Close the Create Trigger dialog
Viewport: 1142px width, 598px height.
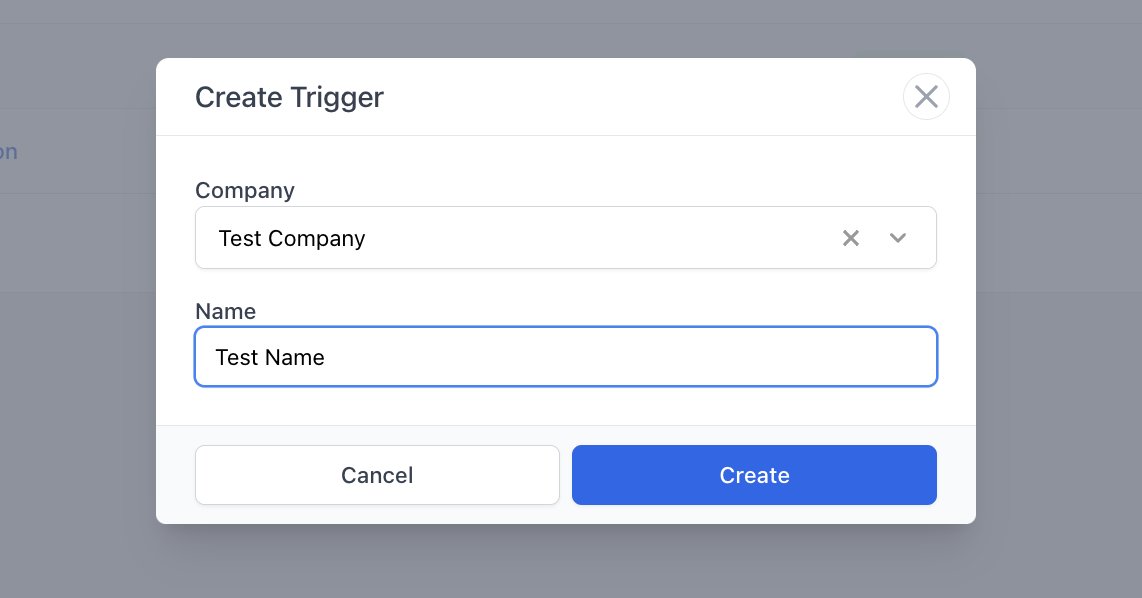click(x=926, y=97)
